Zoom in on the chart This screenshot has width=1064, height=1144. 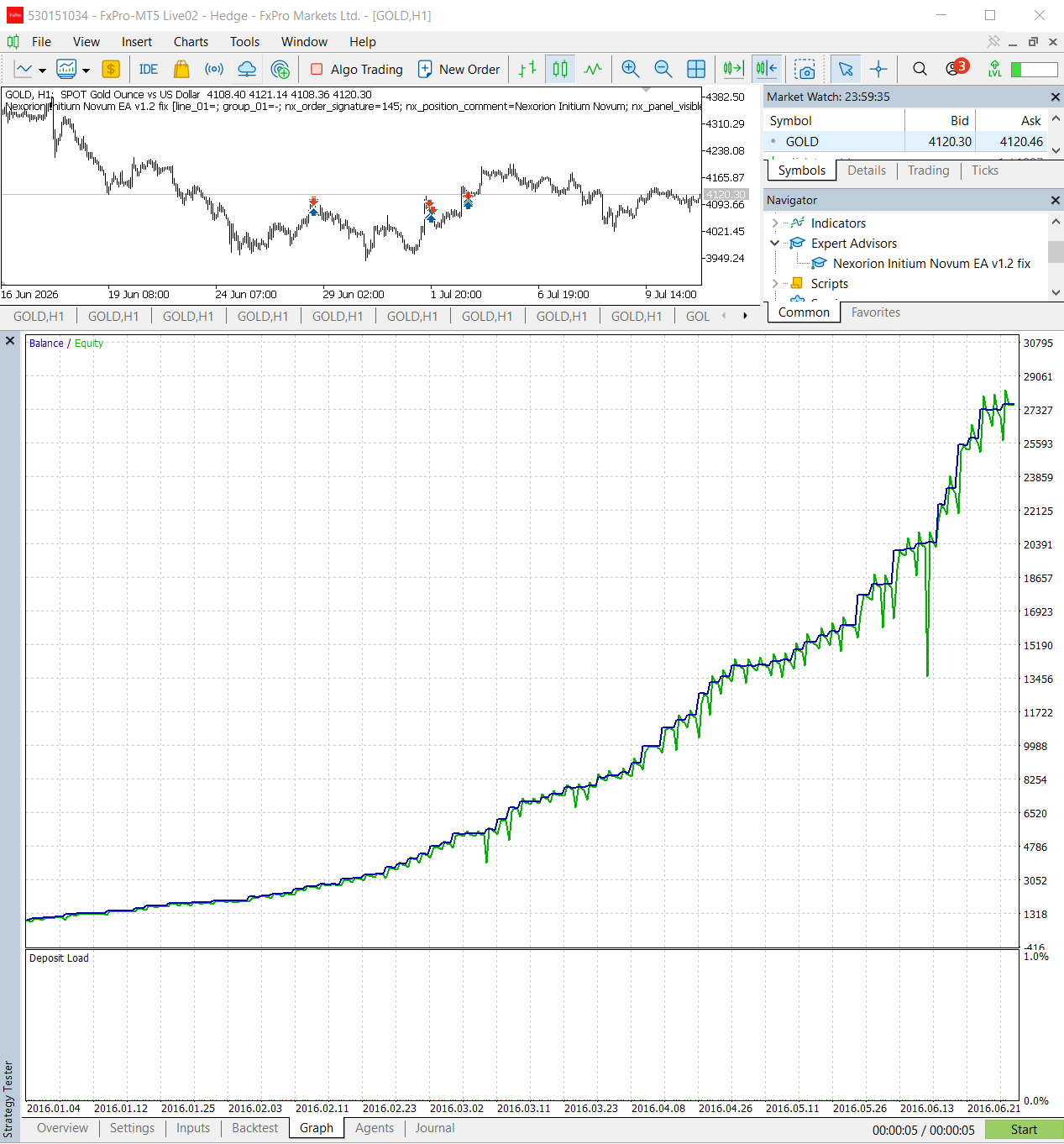(x=631, y=70)
